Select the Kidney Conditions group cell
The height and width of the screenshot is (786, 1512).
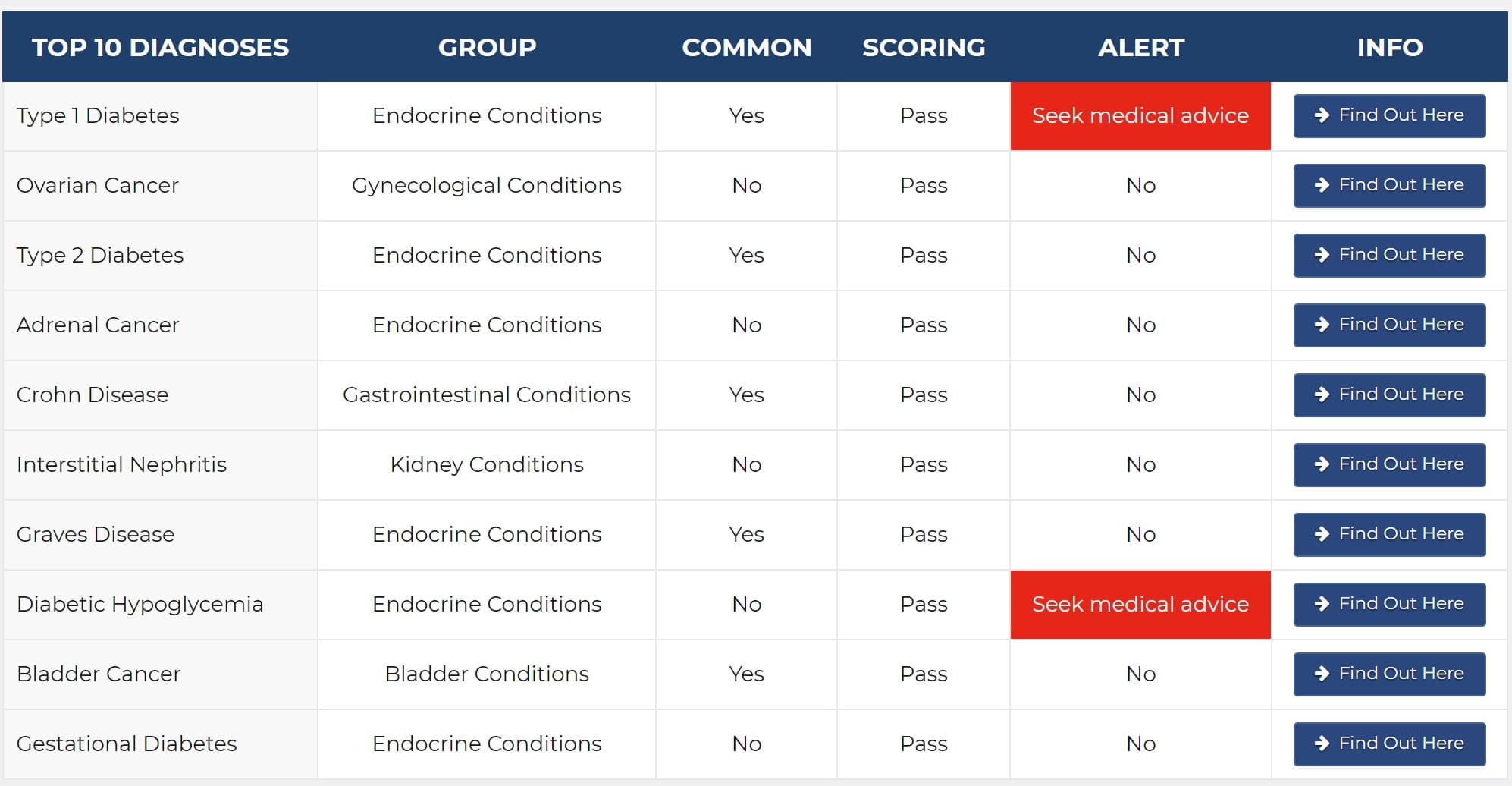487,464
